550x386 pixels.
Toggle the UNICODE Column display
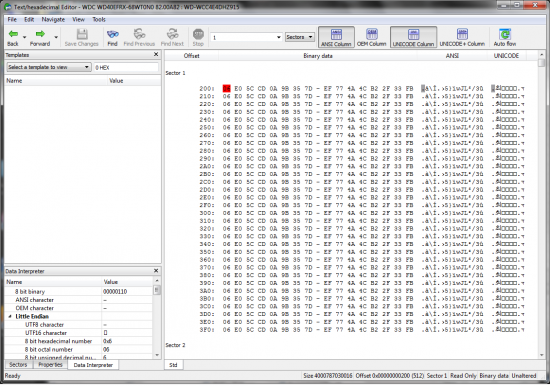pos(413,37)
